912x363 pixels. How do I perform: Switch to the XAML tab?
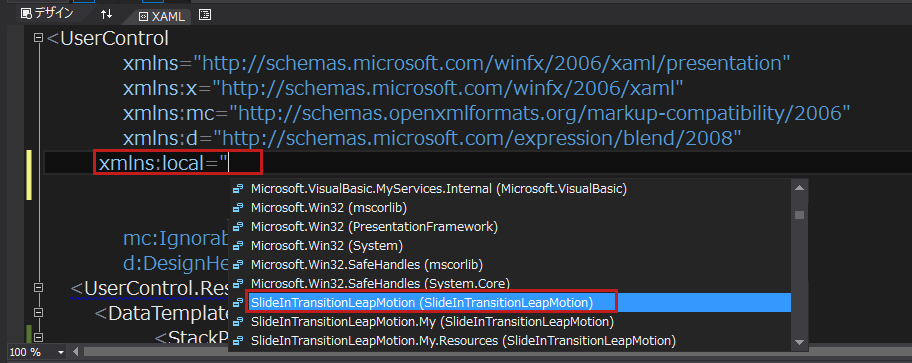(161, 16)
